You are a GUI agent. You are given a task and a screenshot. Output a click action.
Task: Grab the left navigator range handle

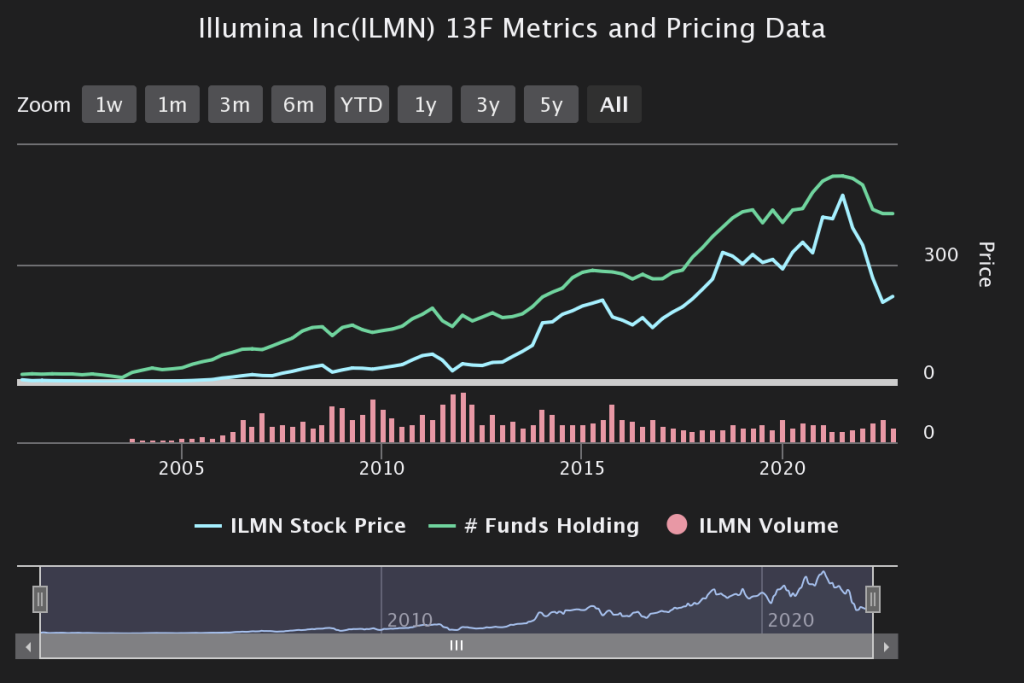40,599
